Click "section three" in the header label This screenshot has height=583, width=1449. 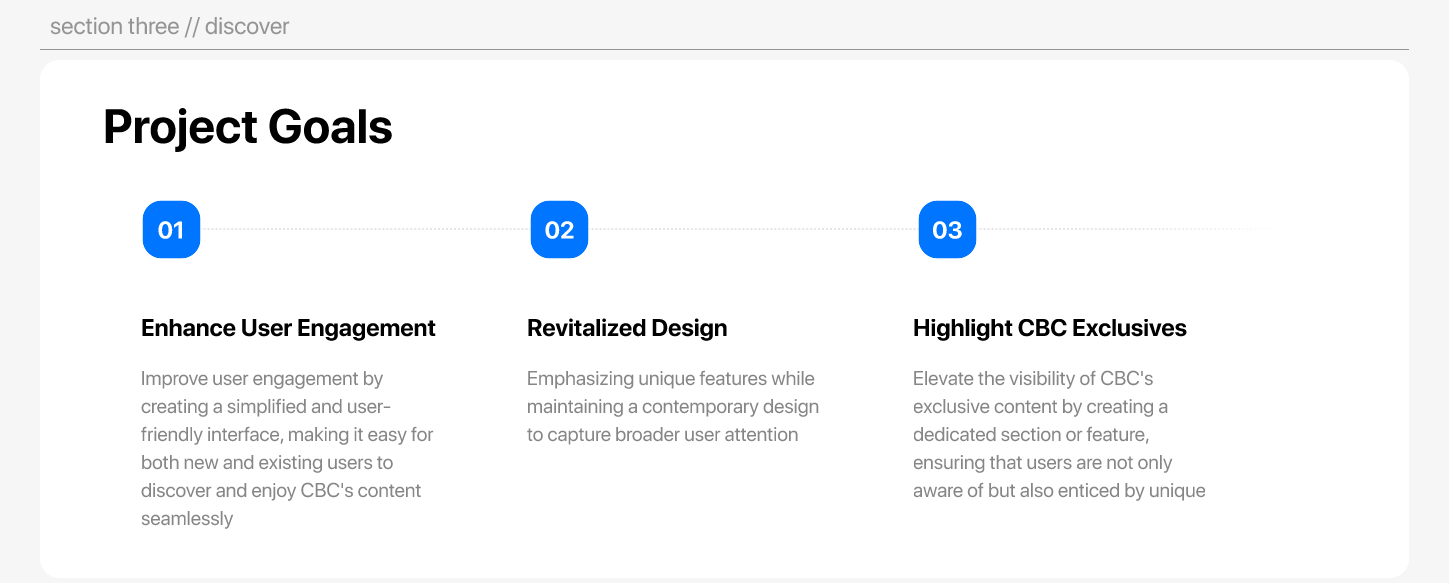coord(114,26)
